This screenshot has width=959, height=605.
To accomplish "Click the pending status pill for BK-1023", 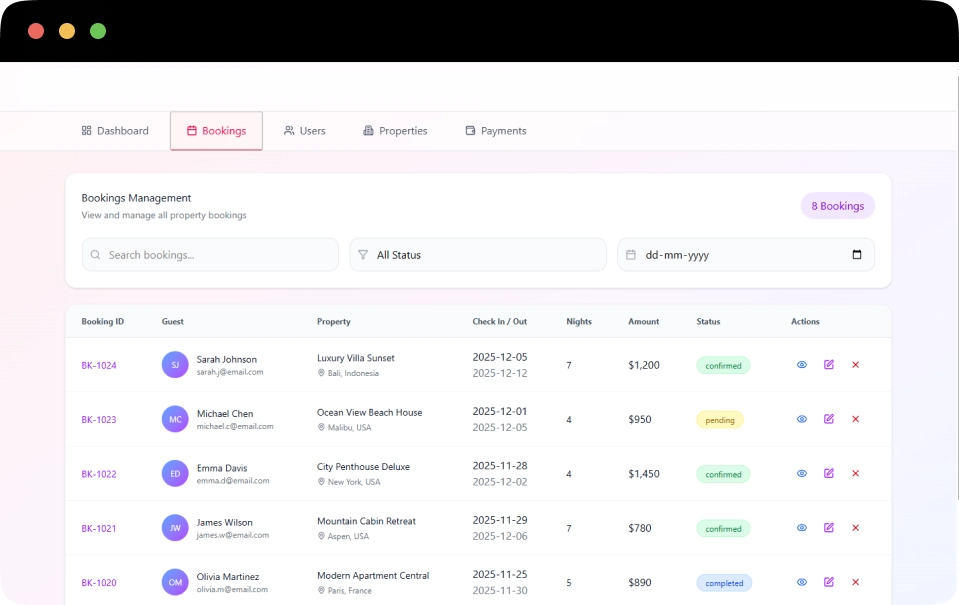I will (x=720, y=419).
